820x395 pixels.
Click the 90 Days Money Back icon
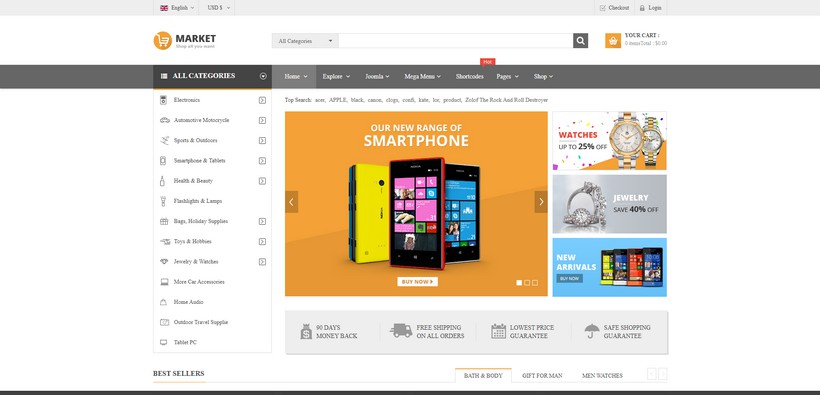pos(306,332)
